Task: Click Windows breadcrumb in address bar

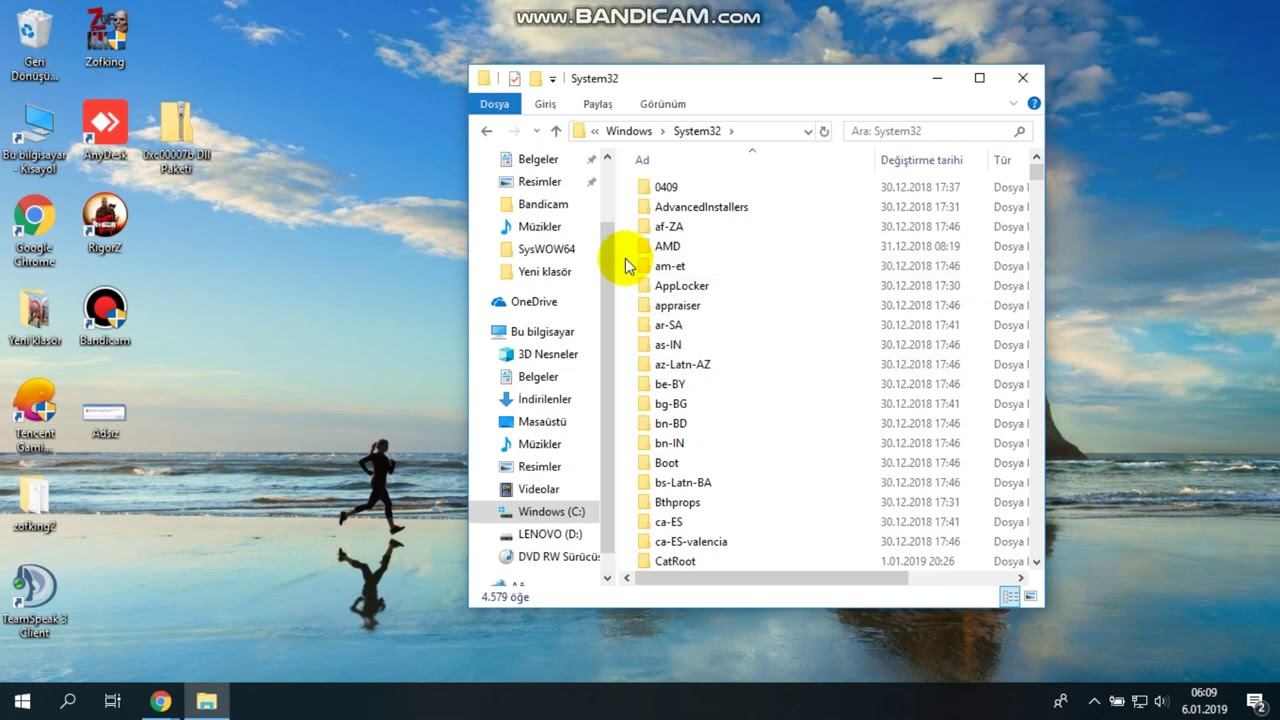Action: point(628,131)
